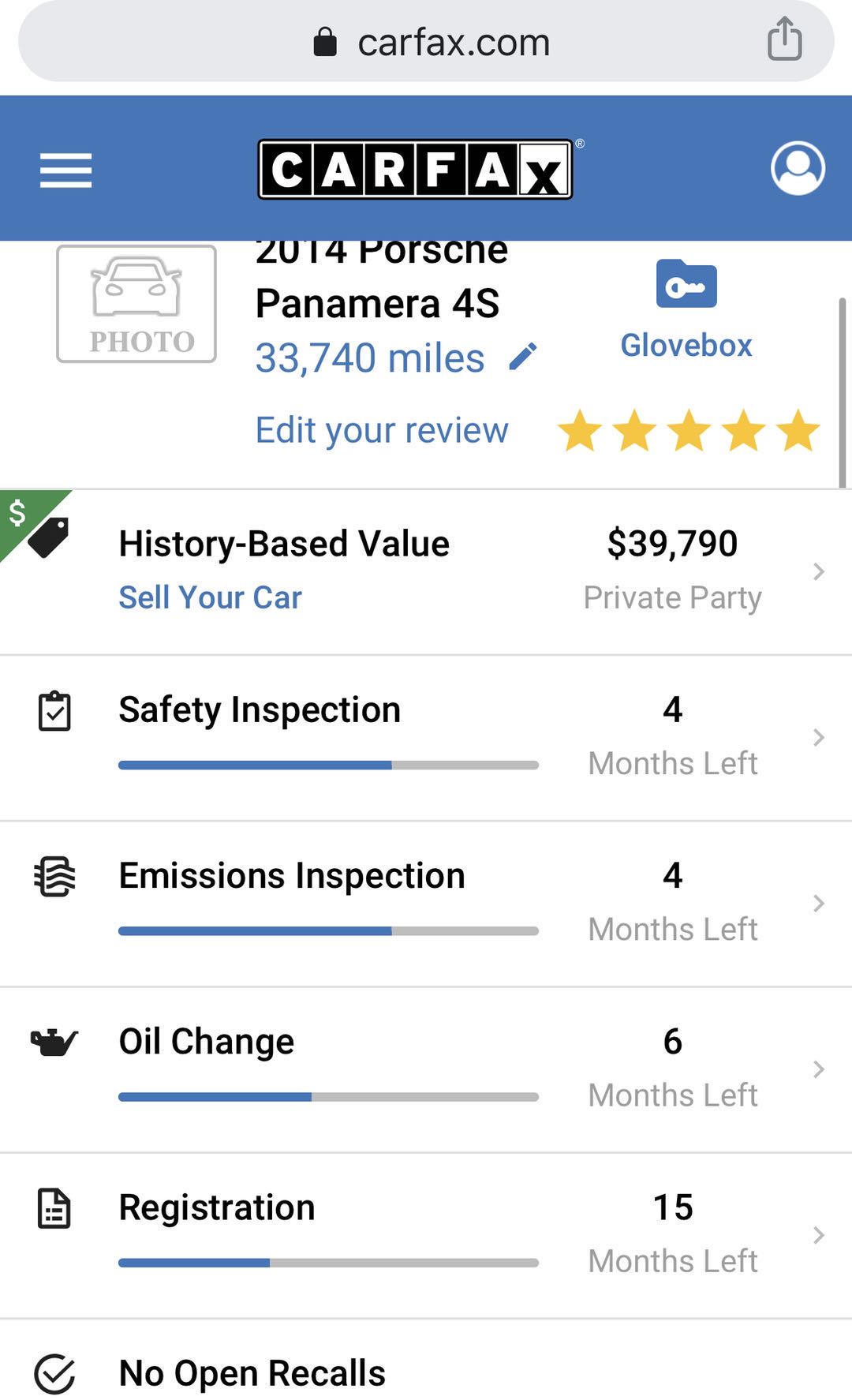The image size is (852, 1400).
Task: Tap the safety inspection clipboard icon
Action: pyautogui.click(x=54, y=711)
